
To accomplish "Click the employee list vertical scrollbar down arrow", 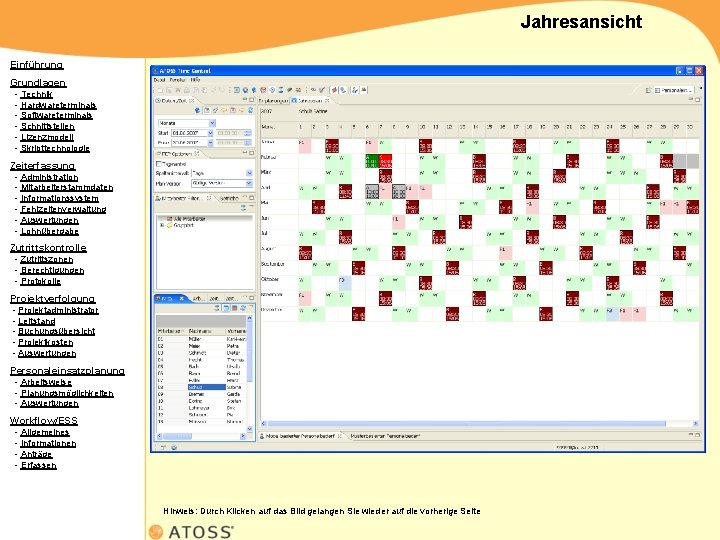I will click(x=250, y=429).
